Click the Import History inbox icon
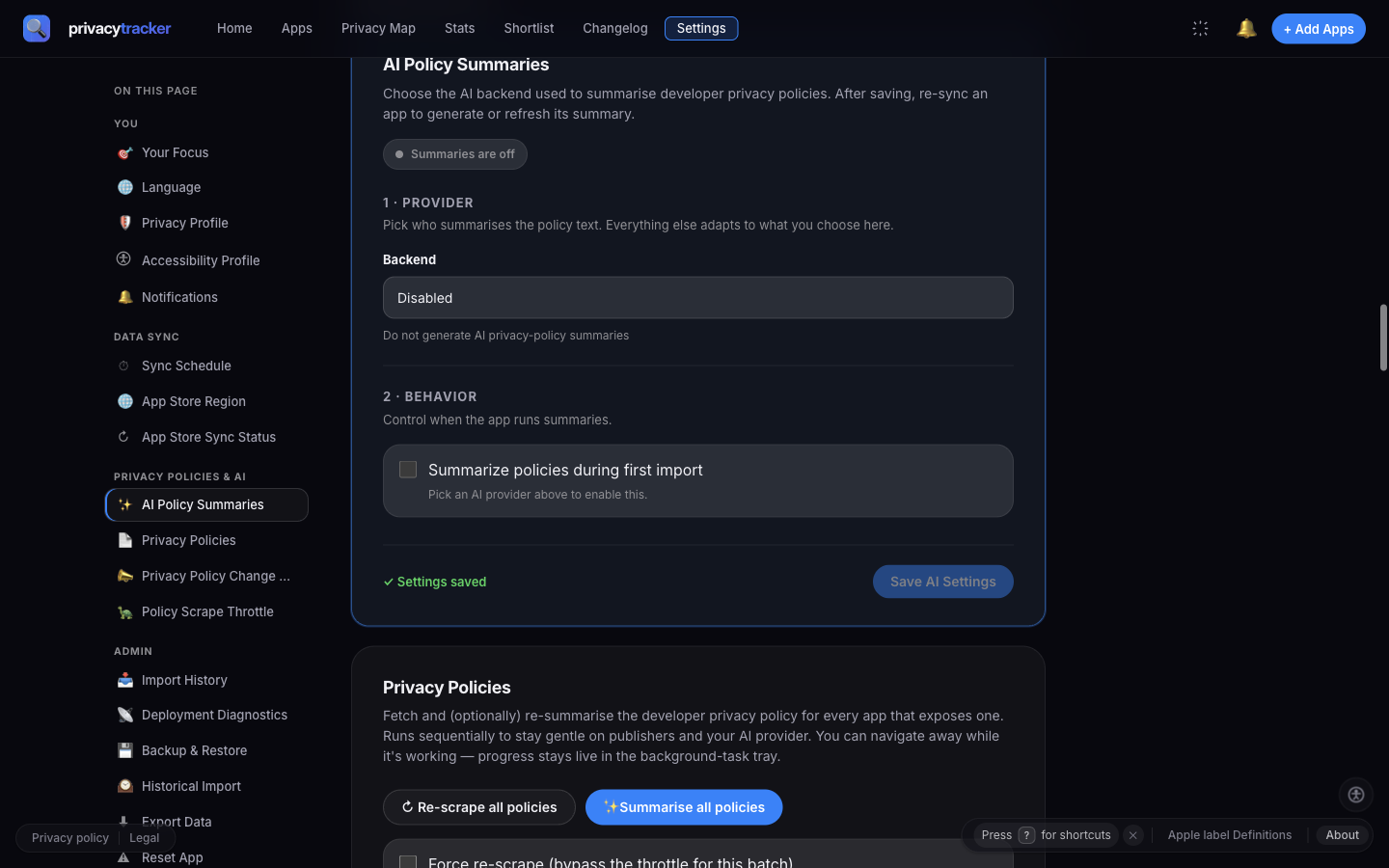The height and width of the screenshot is (868, 1389). click(124, 680)
